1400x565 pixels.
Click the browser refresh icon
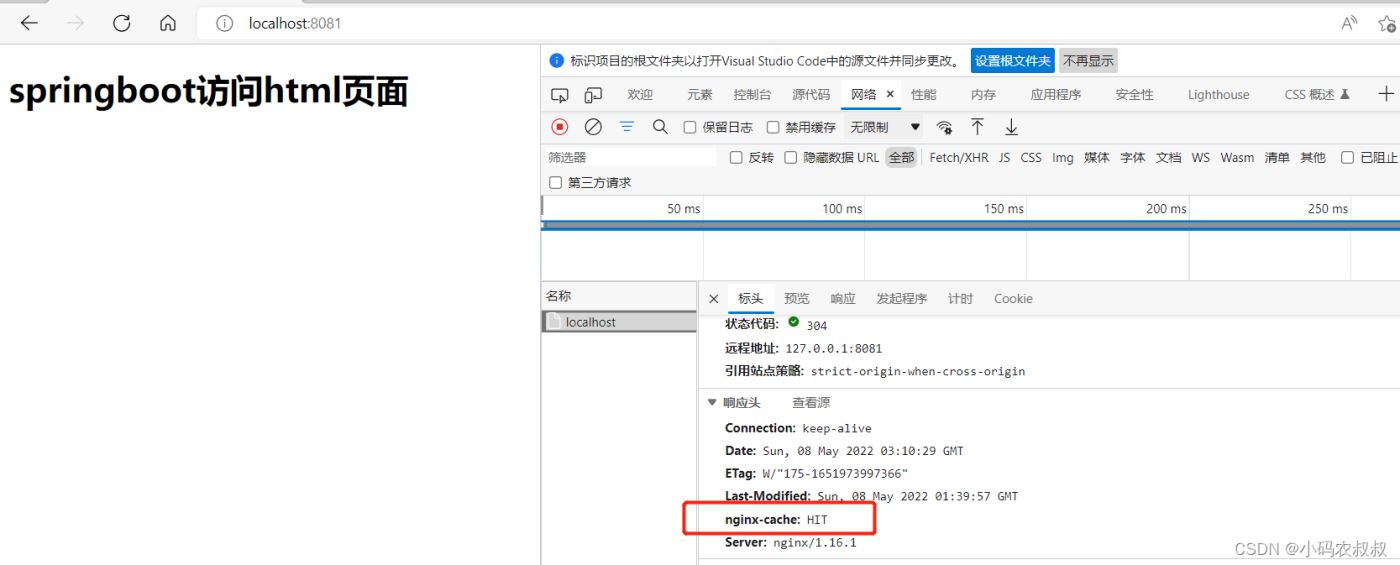122,23
